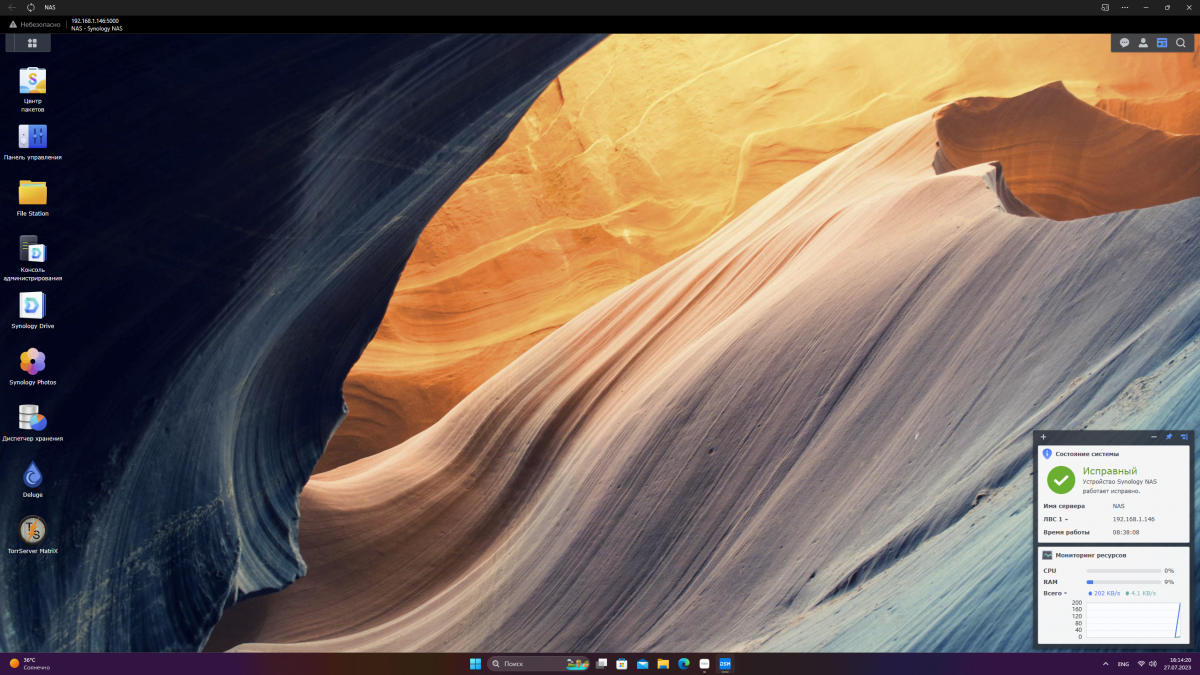Screen dimensions: 1200x675
Task: Click the network traffic chart
Action: (x=1132, y=619)
